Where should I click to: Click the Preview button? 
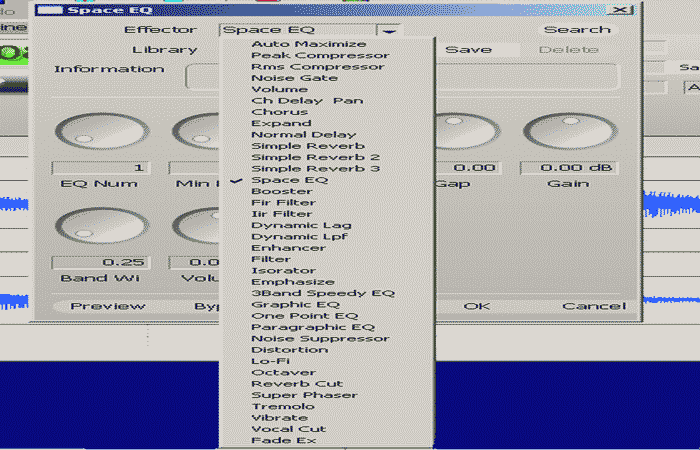[107, 306]
